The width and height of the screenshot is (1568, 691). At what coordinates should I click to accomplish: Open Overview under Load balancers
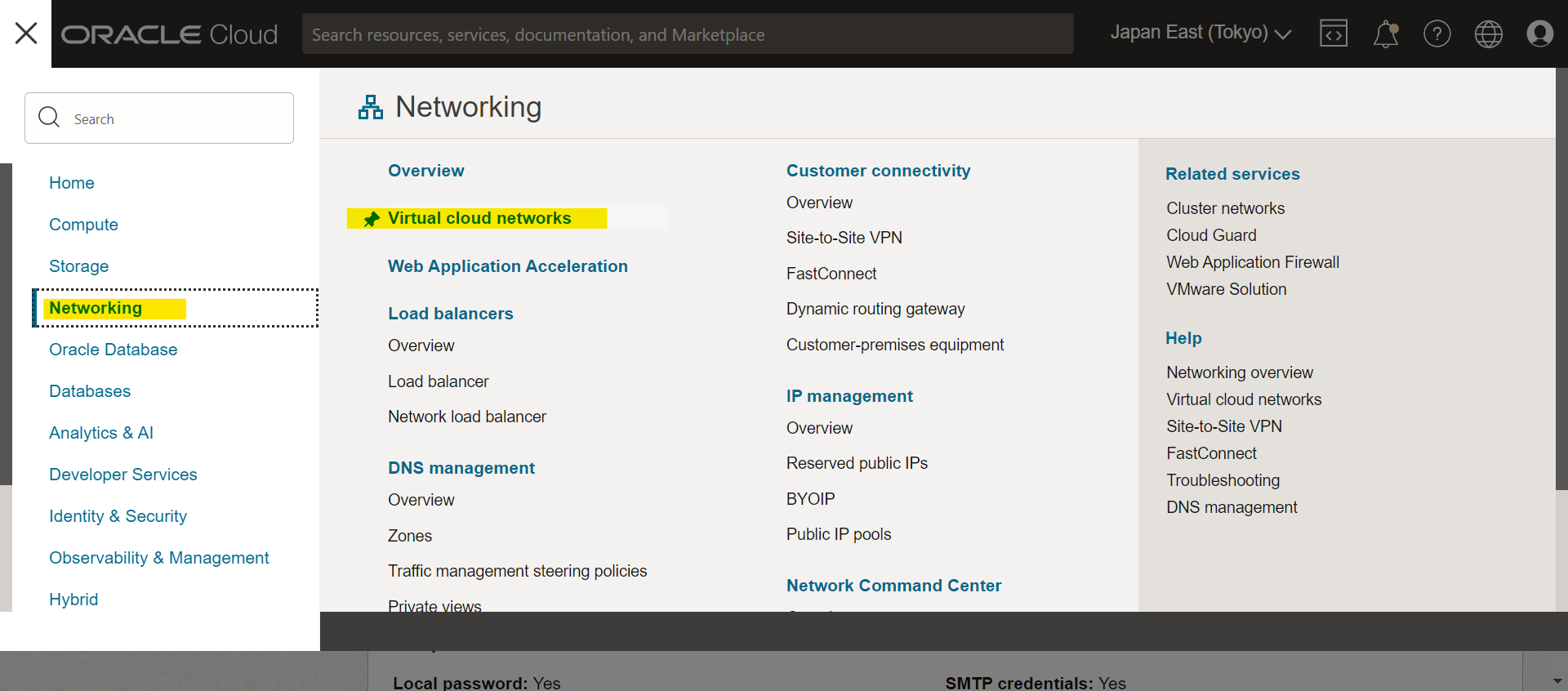(421, 345)
